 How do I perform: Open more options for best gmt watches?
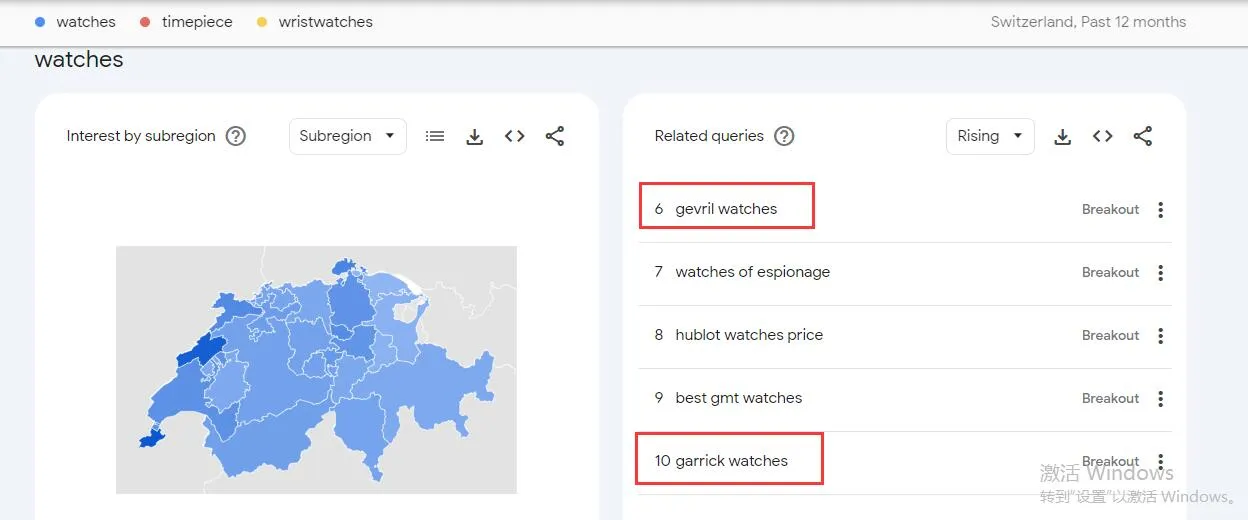tap(1161, 399)
